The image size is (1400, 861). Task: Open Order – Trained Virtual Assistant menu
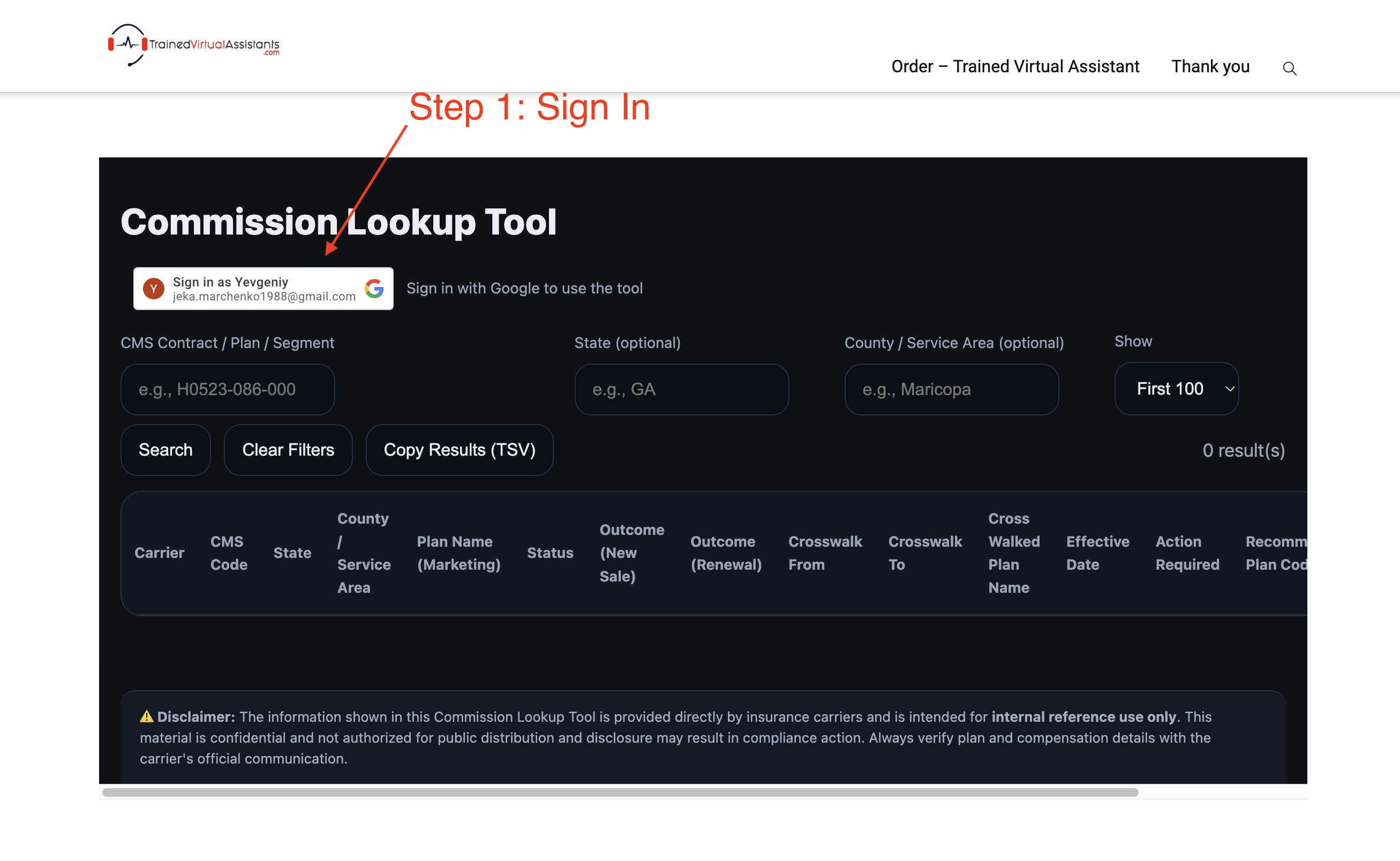tap(1015, 66)
